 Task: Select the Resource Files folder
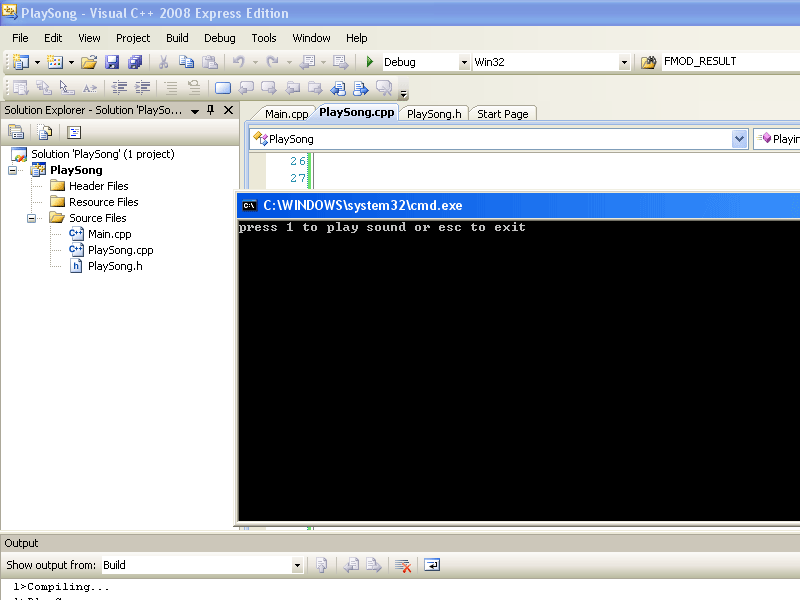pyautogui.click(x=104, y=202)
